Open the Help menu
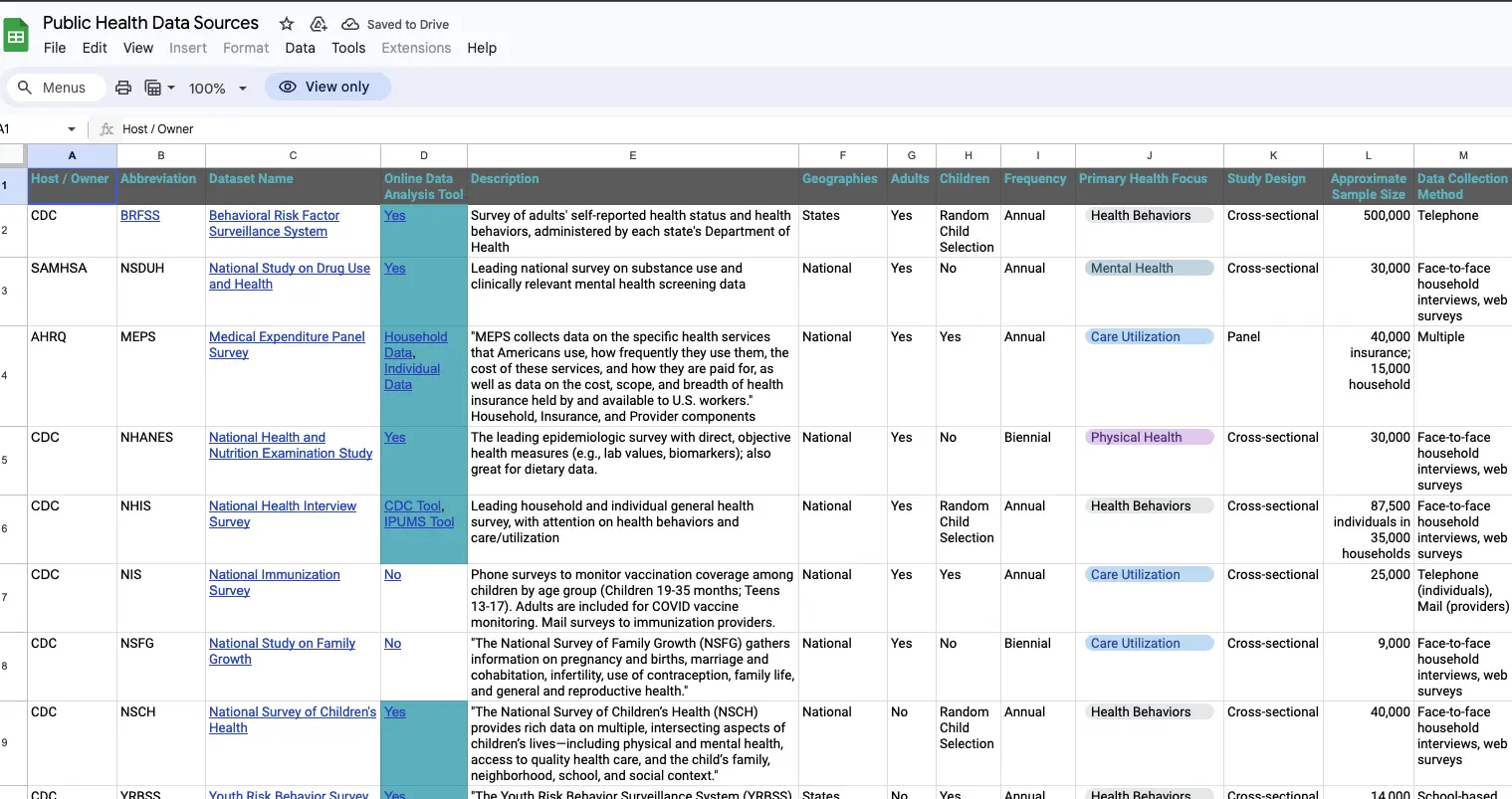Viewport: 1512px width, 799px height. [482, 48]
